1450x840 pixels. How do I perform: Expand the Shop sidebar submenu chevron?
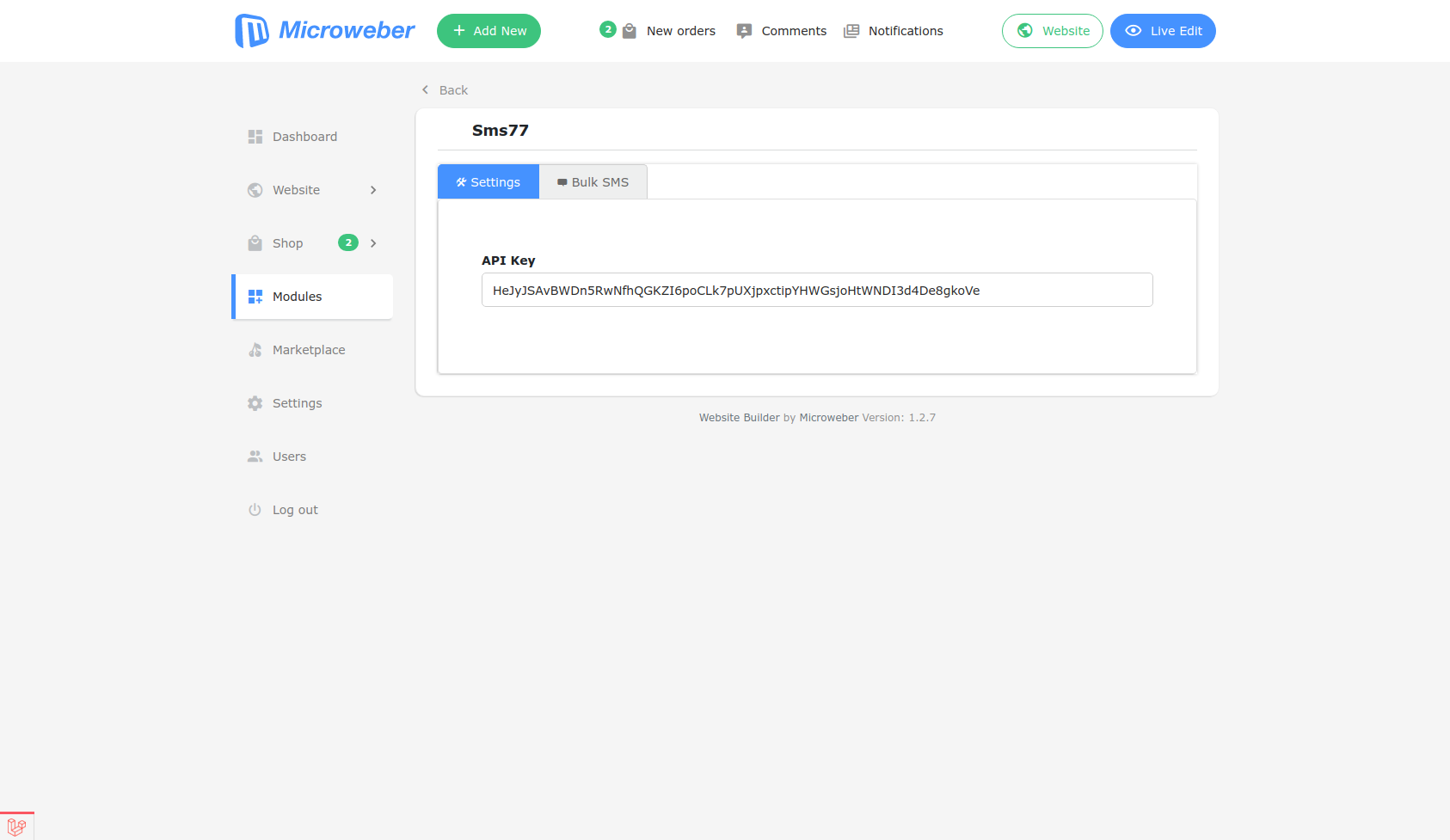pos(373,243)
